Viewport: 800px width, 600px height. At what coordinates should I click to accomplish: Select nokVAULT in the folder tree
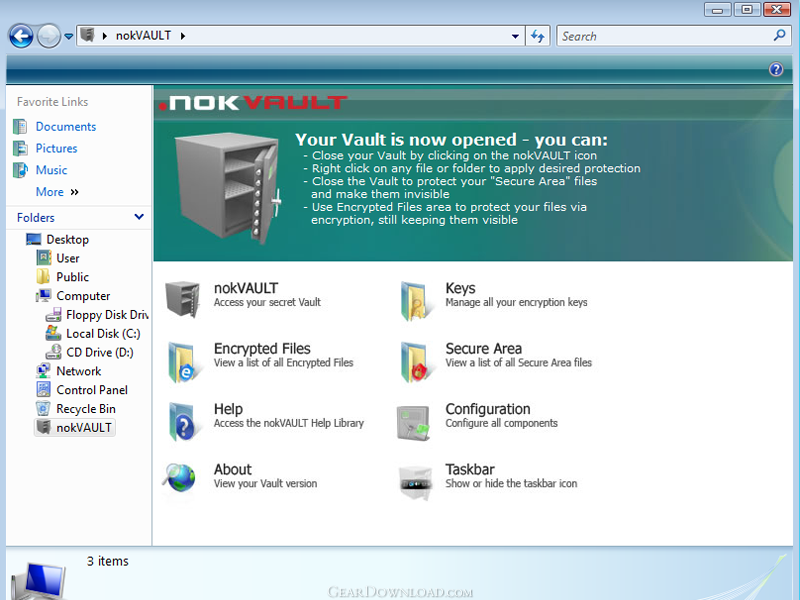pyautogui.click(x=84, y=428)
